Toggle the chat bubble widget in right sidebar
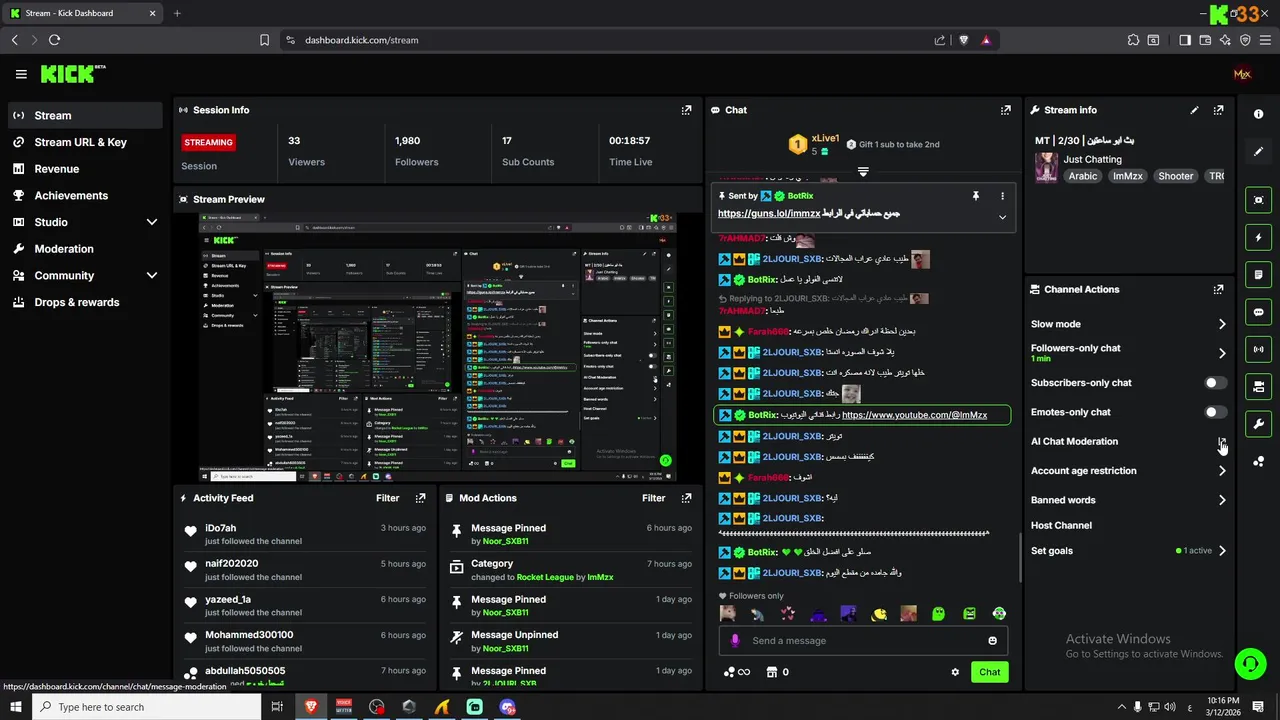Screen dimensions: 1280x720 tap(1259, 312)
